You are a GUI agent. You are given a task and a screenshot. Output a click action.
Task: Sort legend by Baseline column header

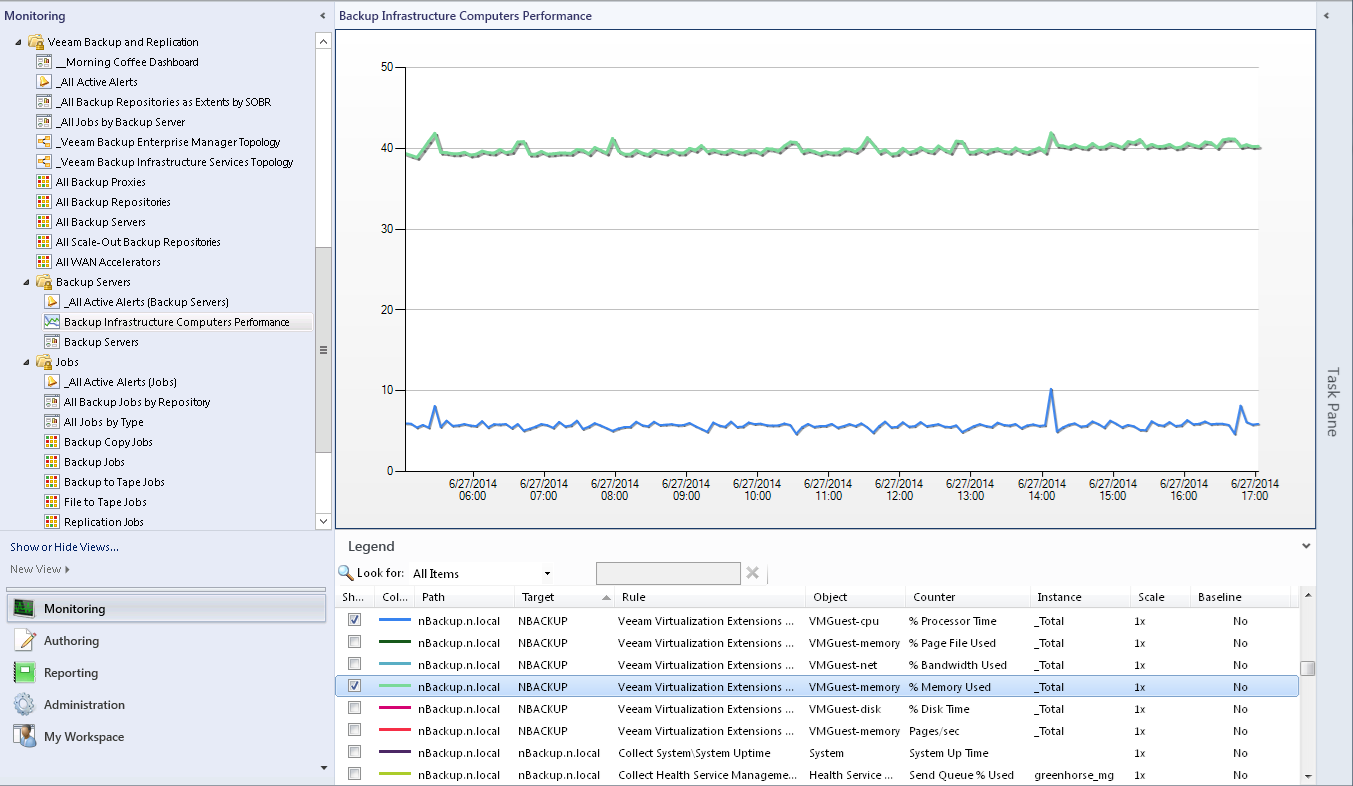click(x=1240, y=597)
